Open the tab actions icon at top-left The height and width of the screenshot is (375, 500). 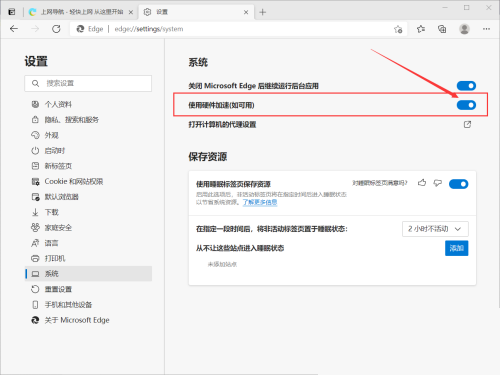coord(12,12)
